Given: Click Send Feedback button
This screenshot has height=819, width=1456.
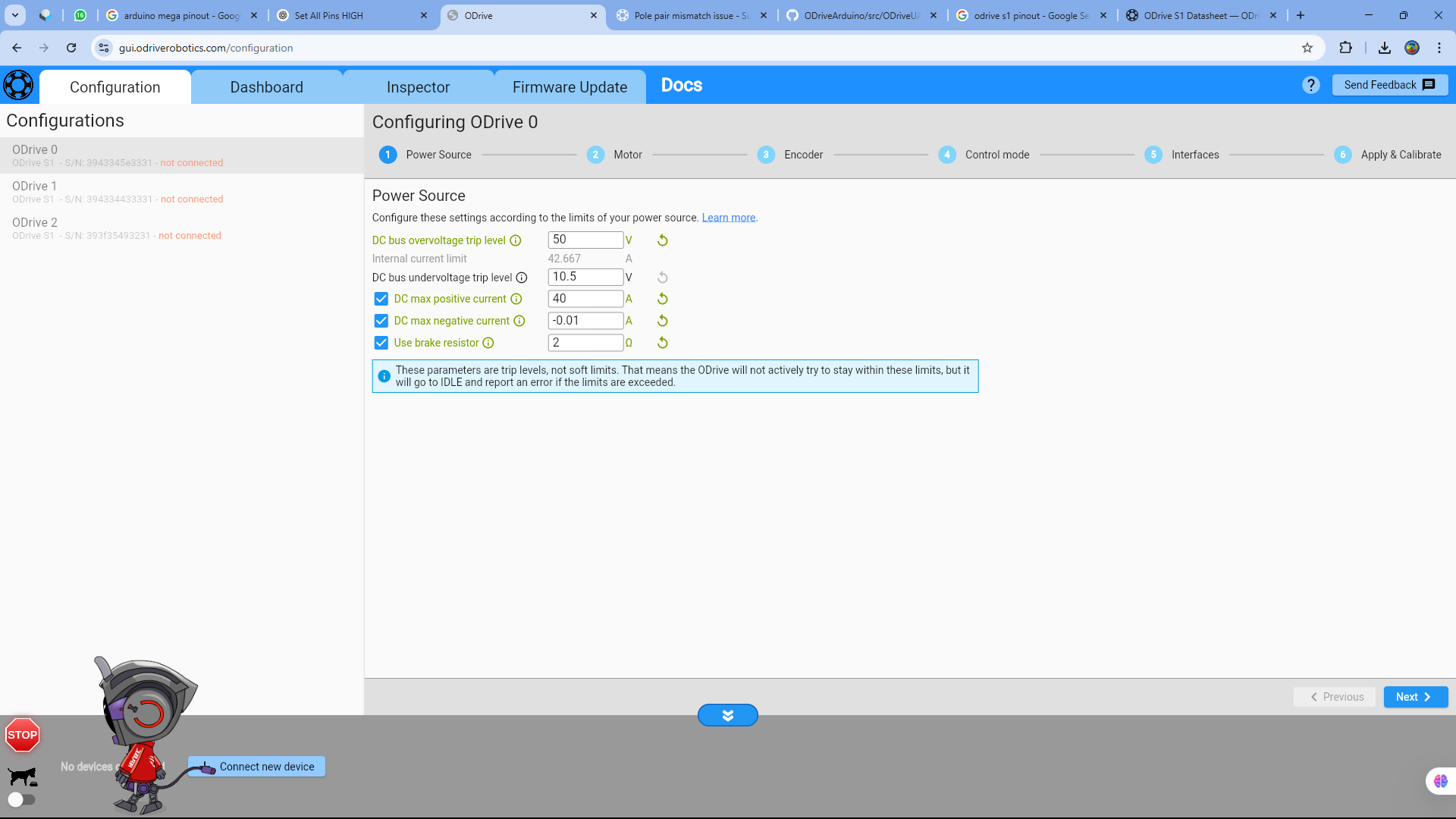Looking at the screenshot, I should 1389,85.
